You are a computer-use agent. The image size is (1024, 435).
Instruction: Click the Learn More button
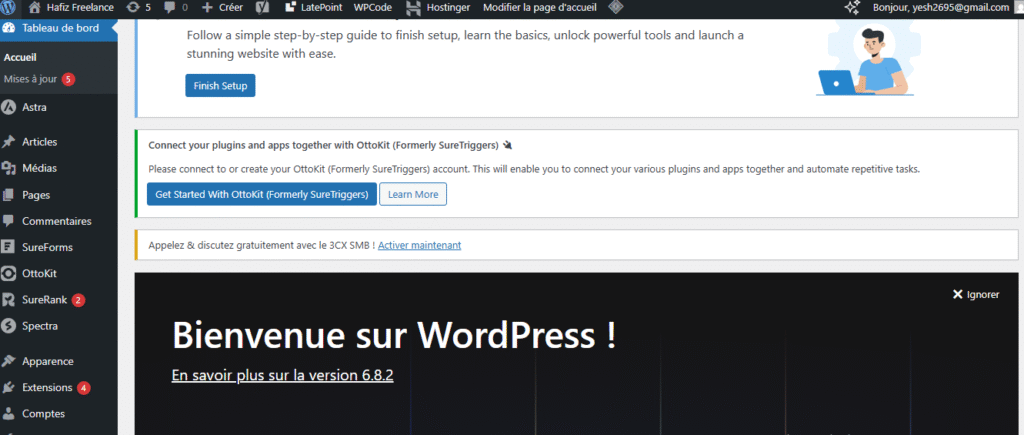413,195
